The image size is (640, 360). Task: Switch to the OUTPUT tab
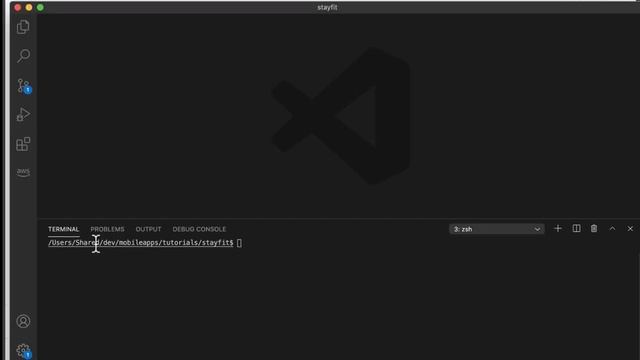(148, 229)
